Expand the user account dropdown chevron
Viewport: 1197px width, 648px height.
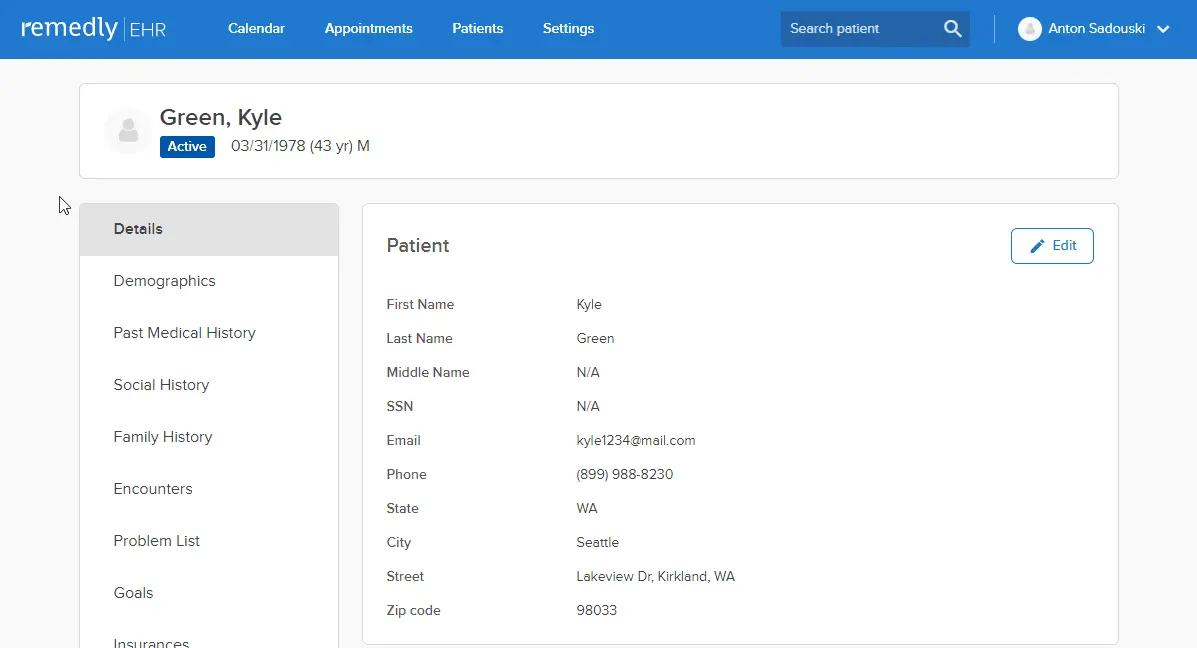(1163, 30)
